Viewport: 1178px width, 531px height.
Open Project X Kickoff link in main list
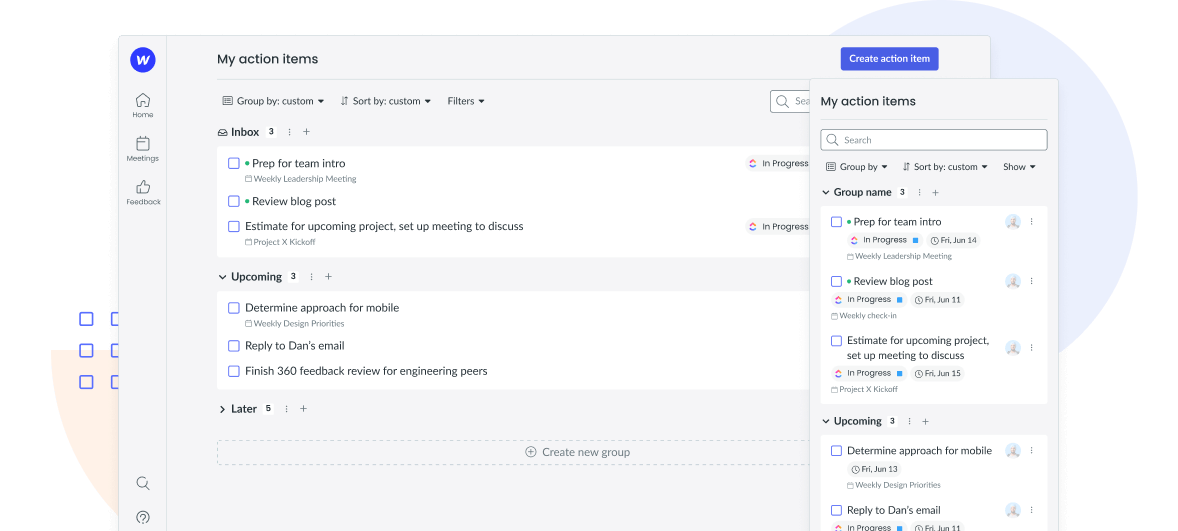(x=280, y=243)
